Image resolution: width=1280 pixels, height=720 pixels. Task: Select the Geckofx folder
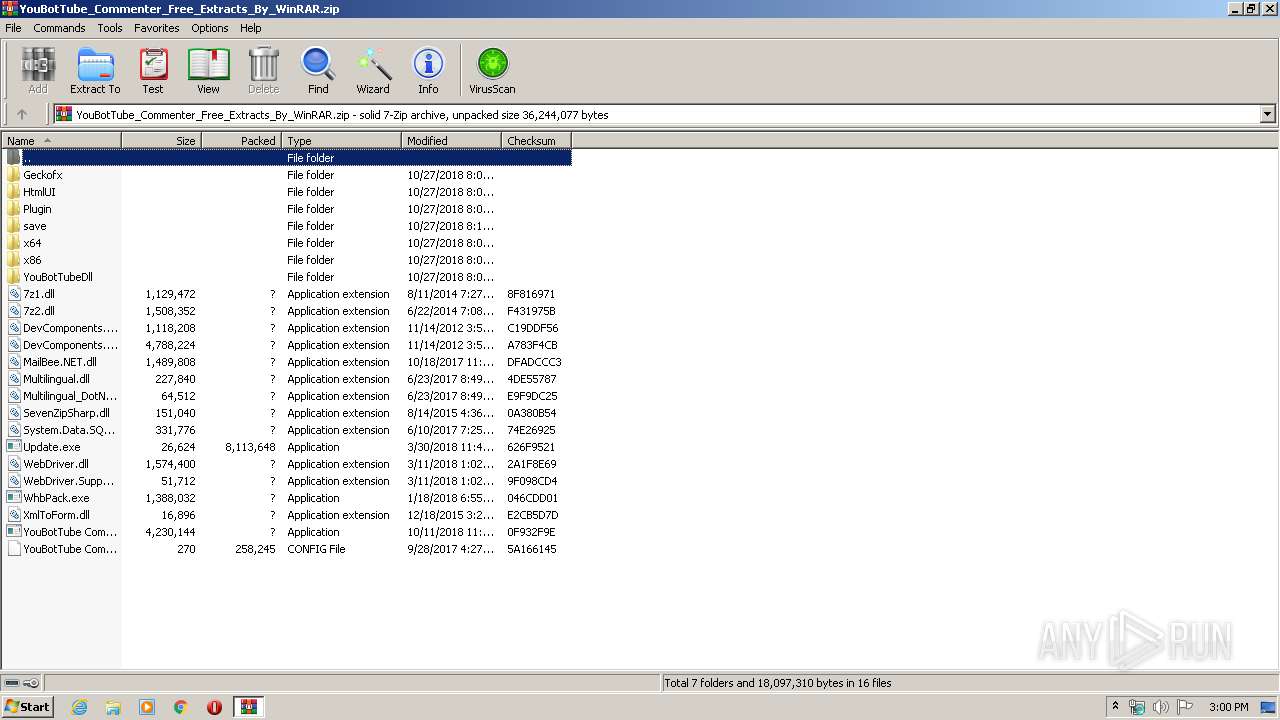coord(287,175)
